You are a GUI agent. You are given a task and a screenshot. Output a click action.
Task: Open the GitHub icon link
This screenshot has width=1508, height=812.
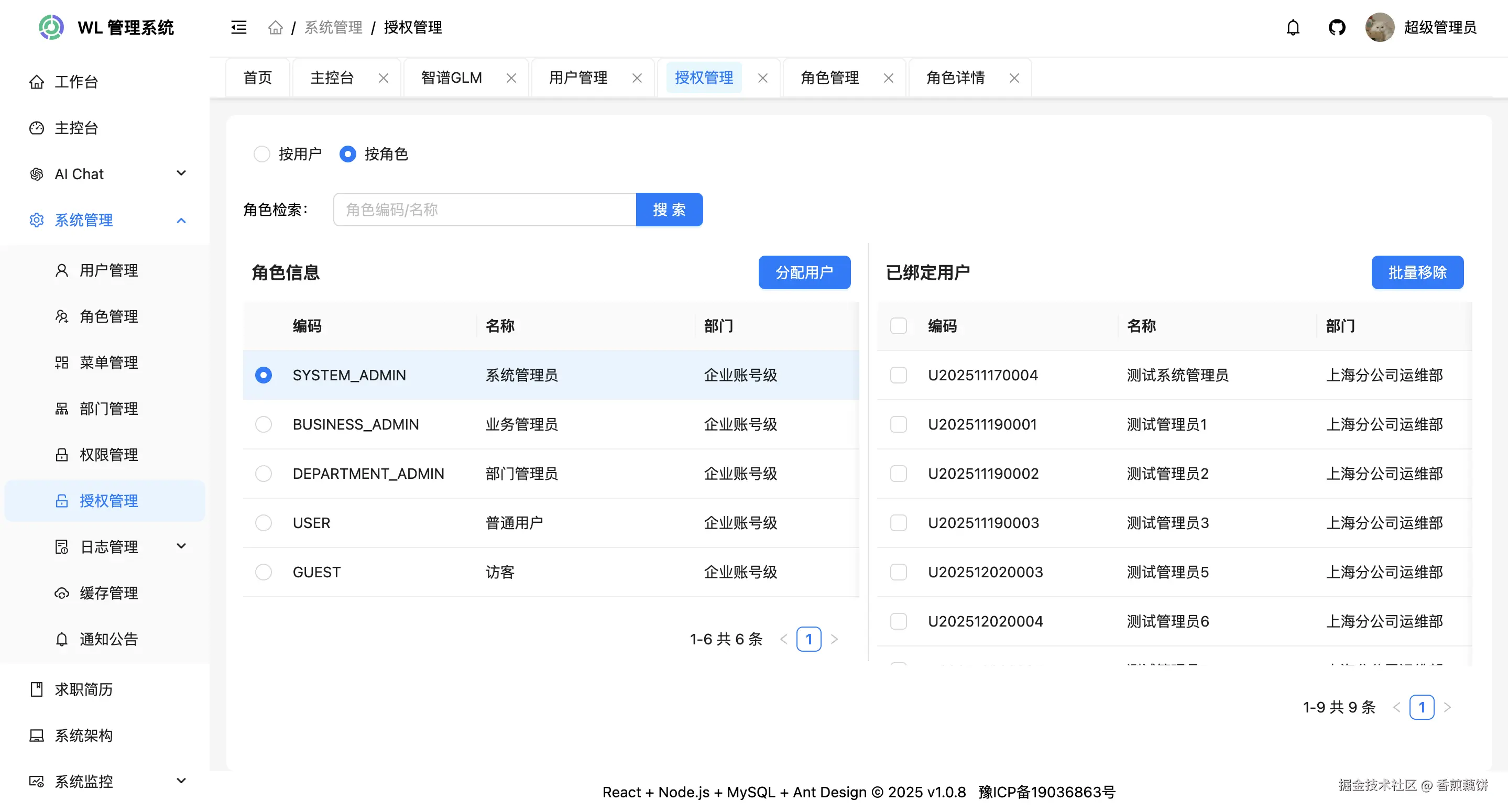point(1337,28)
